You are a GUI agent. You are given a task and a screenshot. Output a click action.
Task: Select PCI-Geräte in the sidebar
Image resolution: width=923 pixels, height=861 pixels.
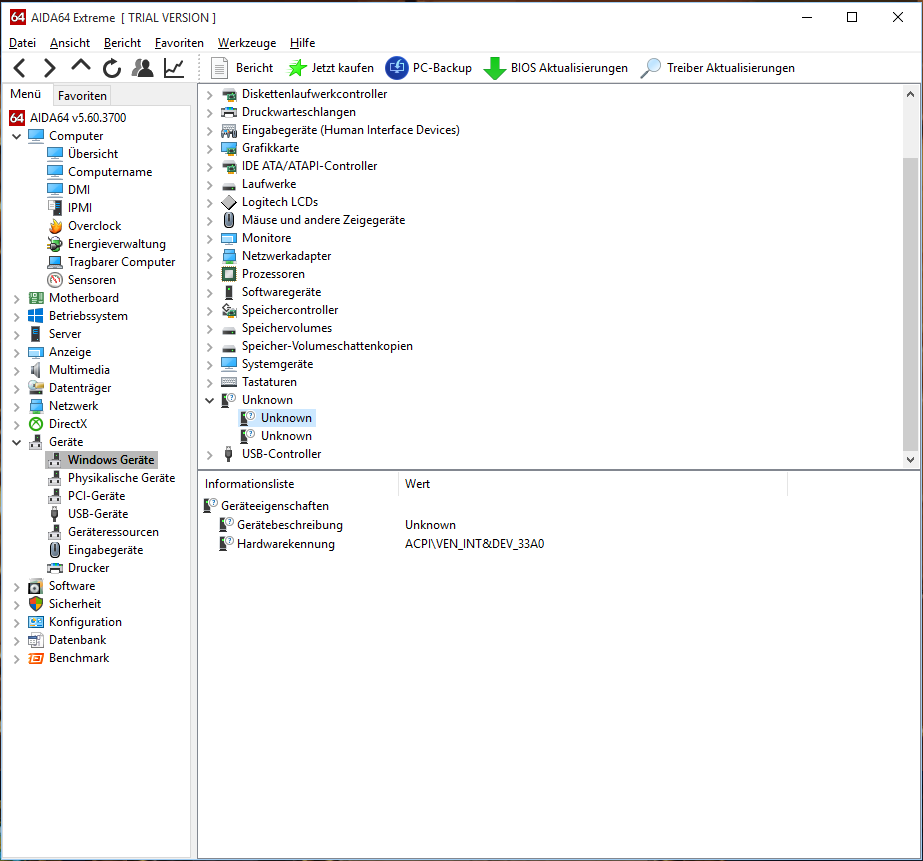tap(97, 496)
